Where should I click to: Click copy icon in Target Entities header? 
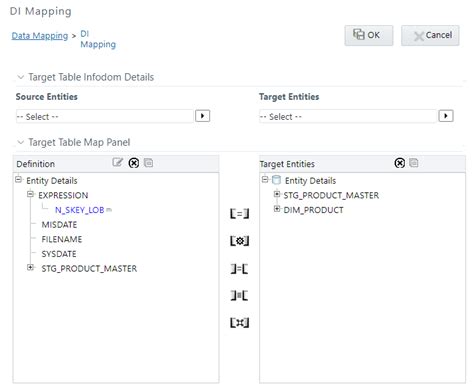coord(414,163)
